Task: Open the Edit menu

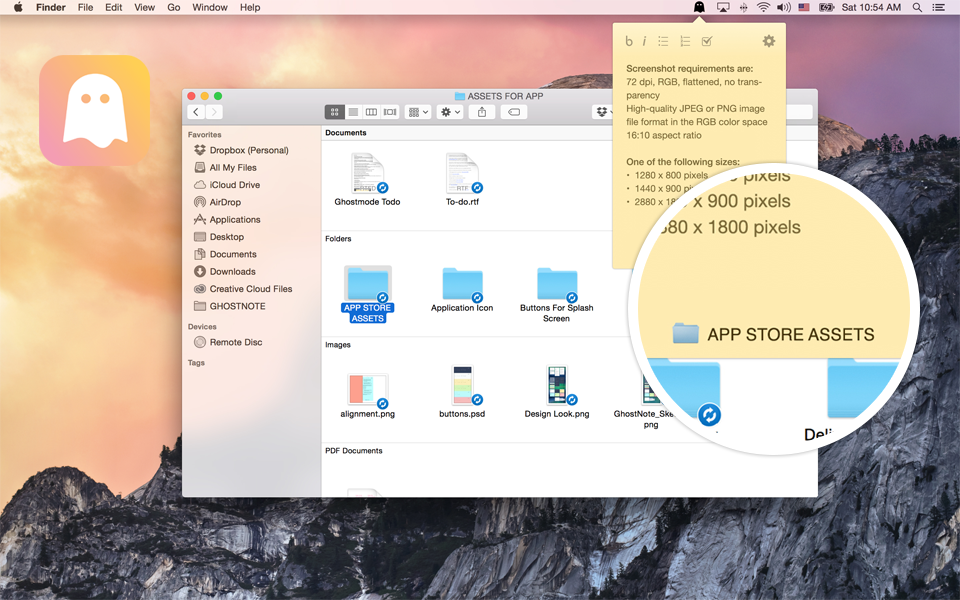Action: click(113, 7)
